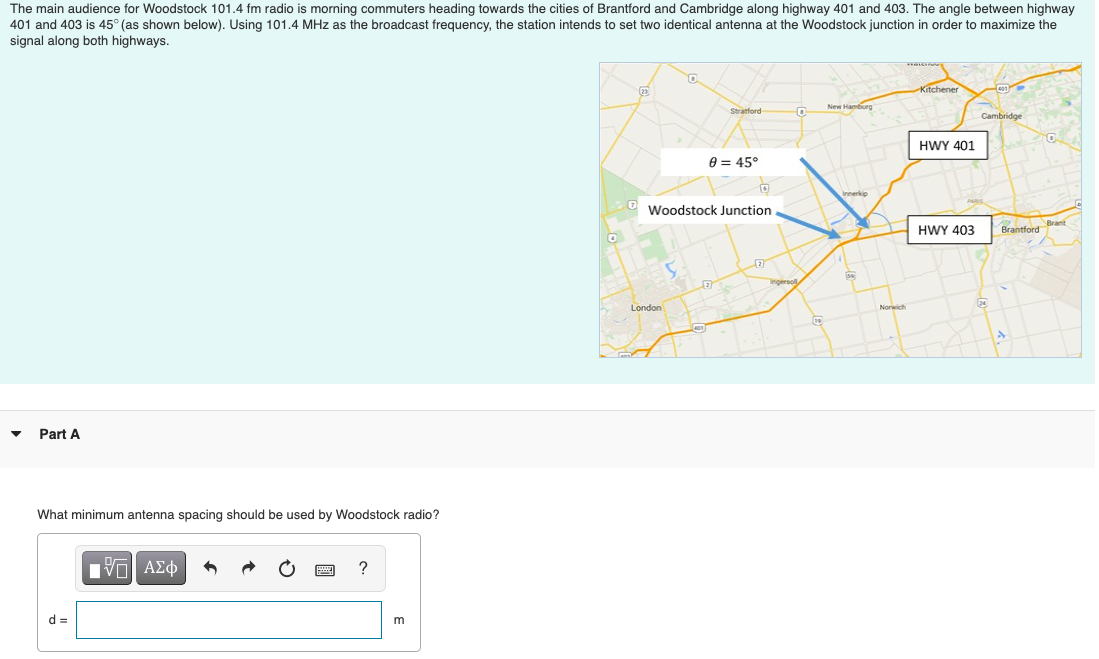The image size is (1099, 659).
Task: Click the minimum antenna spacing question text
Action: pos(238,515)
